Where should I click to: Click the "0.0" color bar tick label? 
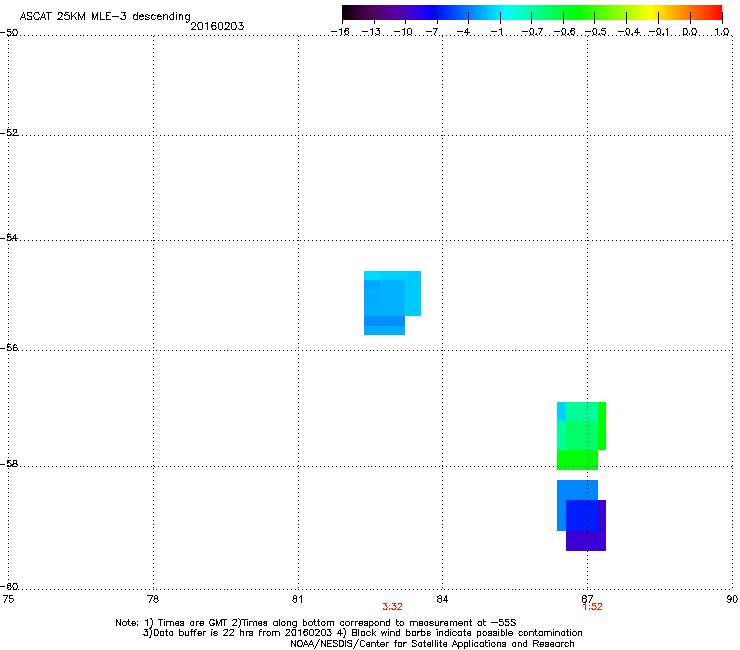coord(690,32)
